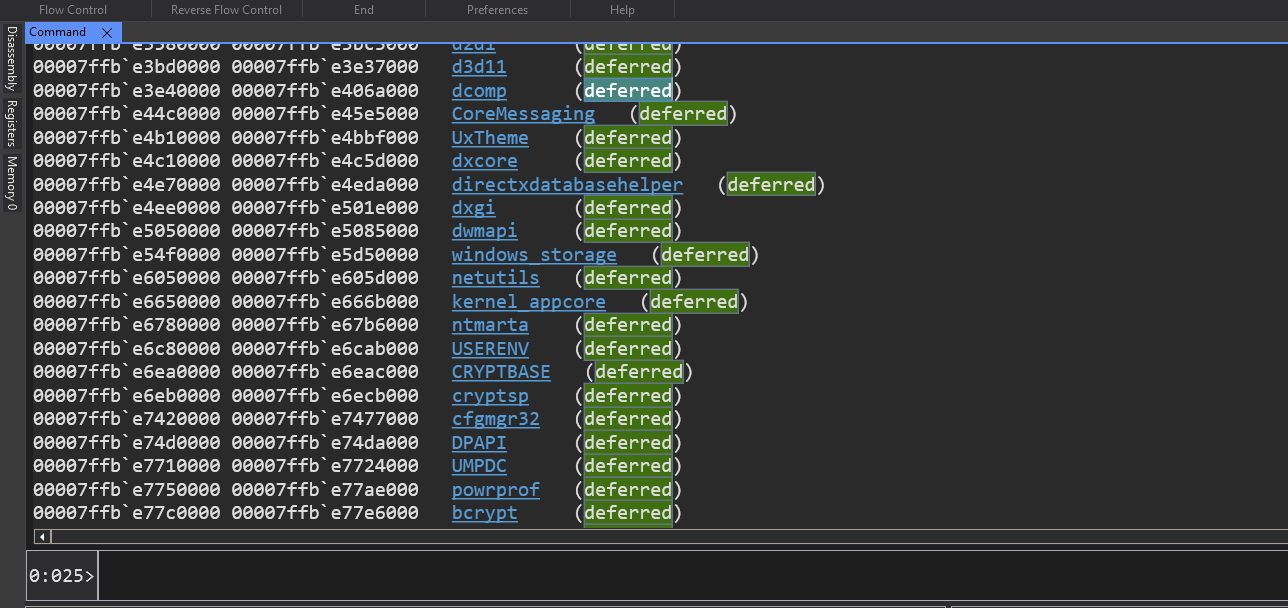Open the Registers side panel tab

tap(12, 123)
